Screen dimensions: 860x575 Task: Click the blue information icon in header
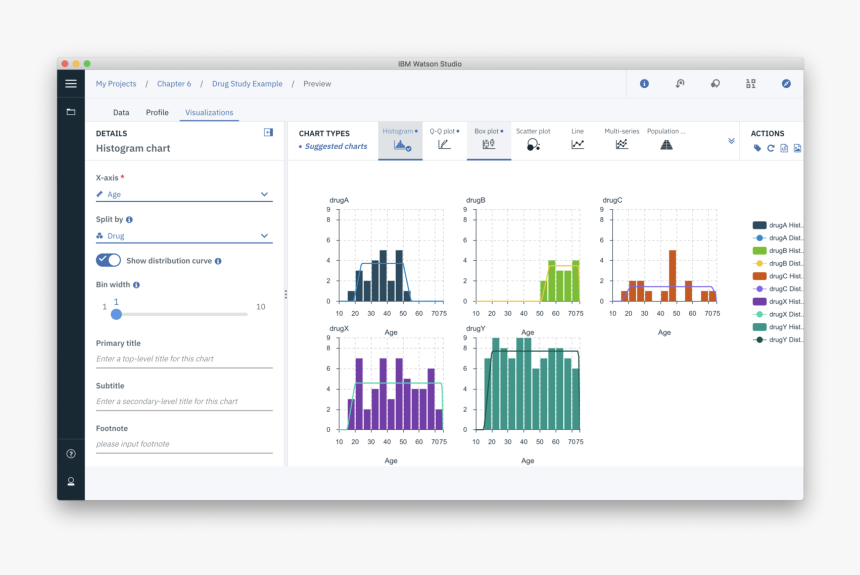click(644, 83)
